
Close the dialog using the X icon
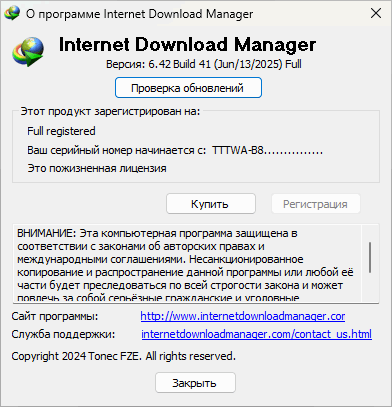pos(376,14)
